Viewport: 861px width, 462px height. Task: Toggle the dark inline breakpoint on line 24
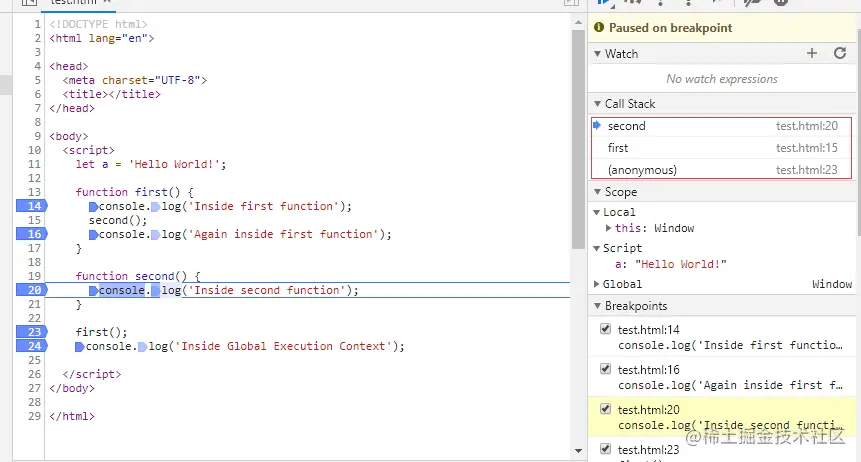tap(80, 347)
